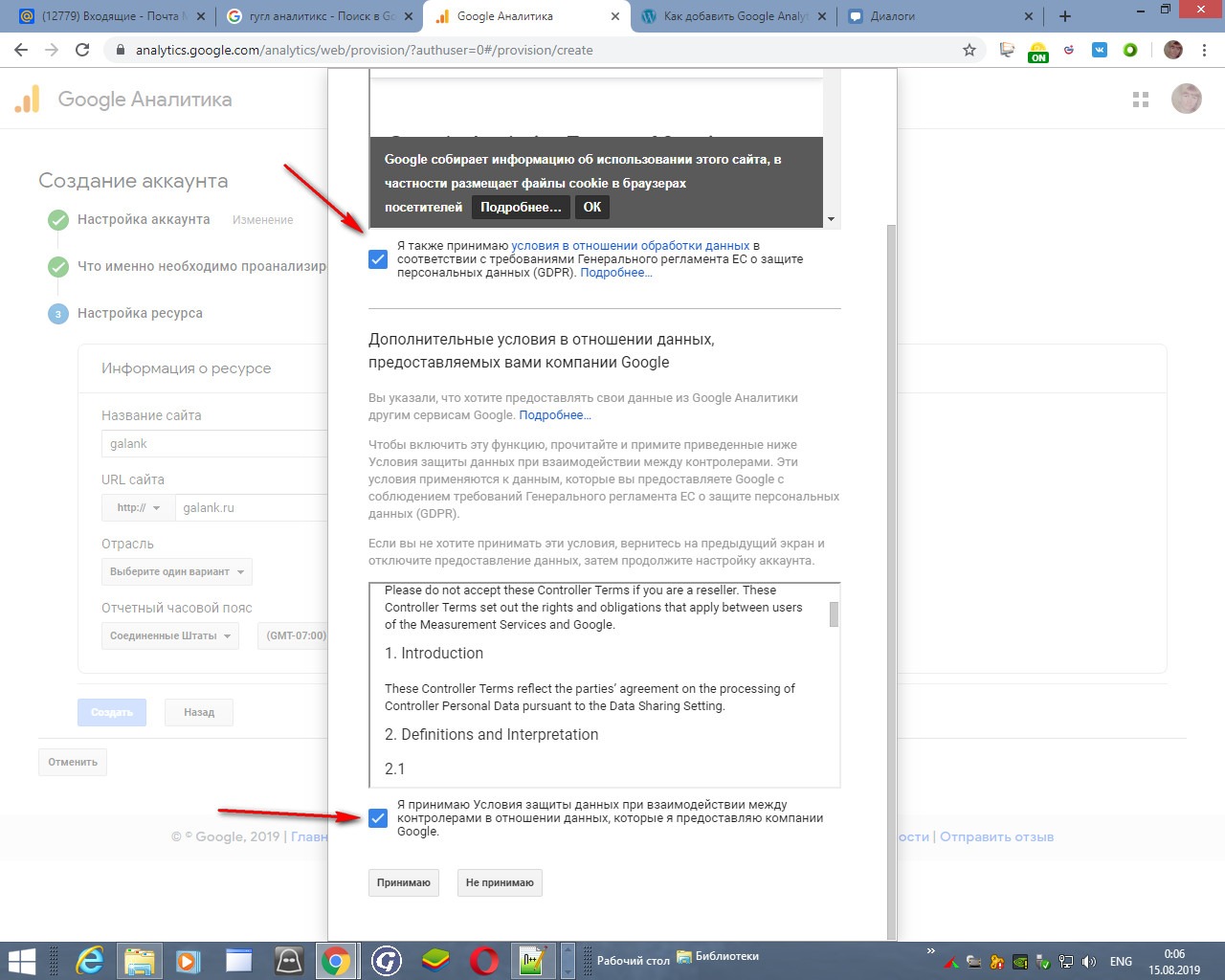Viewport: 1225px width, 980px height.
Task: Open the industry 'Выберите один вариант' dropdown
Action: [177, 571]
